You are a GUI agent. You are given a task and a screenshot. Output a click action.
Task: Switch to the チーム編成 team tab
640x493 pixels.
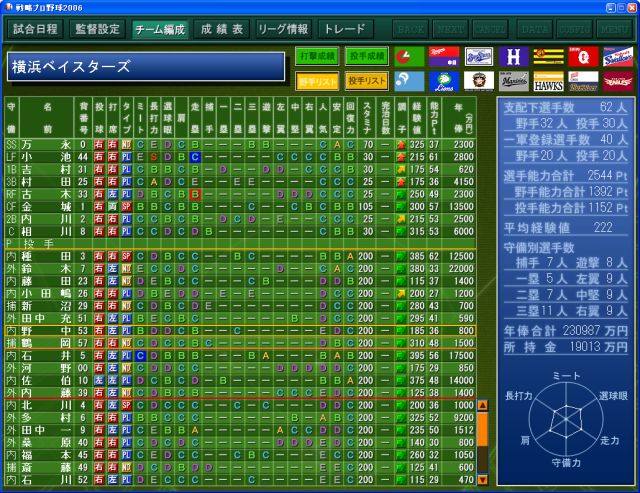click(160, 29)
